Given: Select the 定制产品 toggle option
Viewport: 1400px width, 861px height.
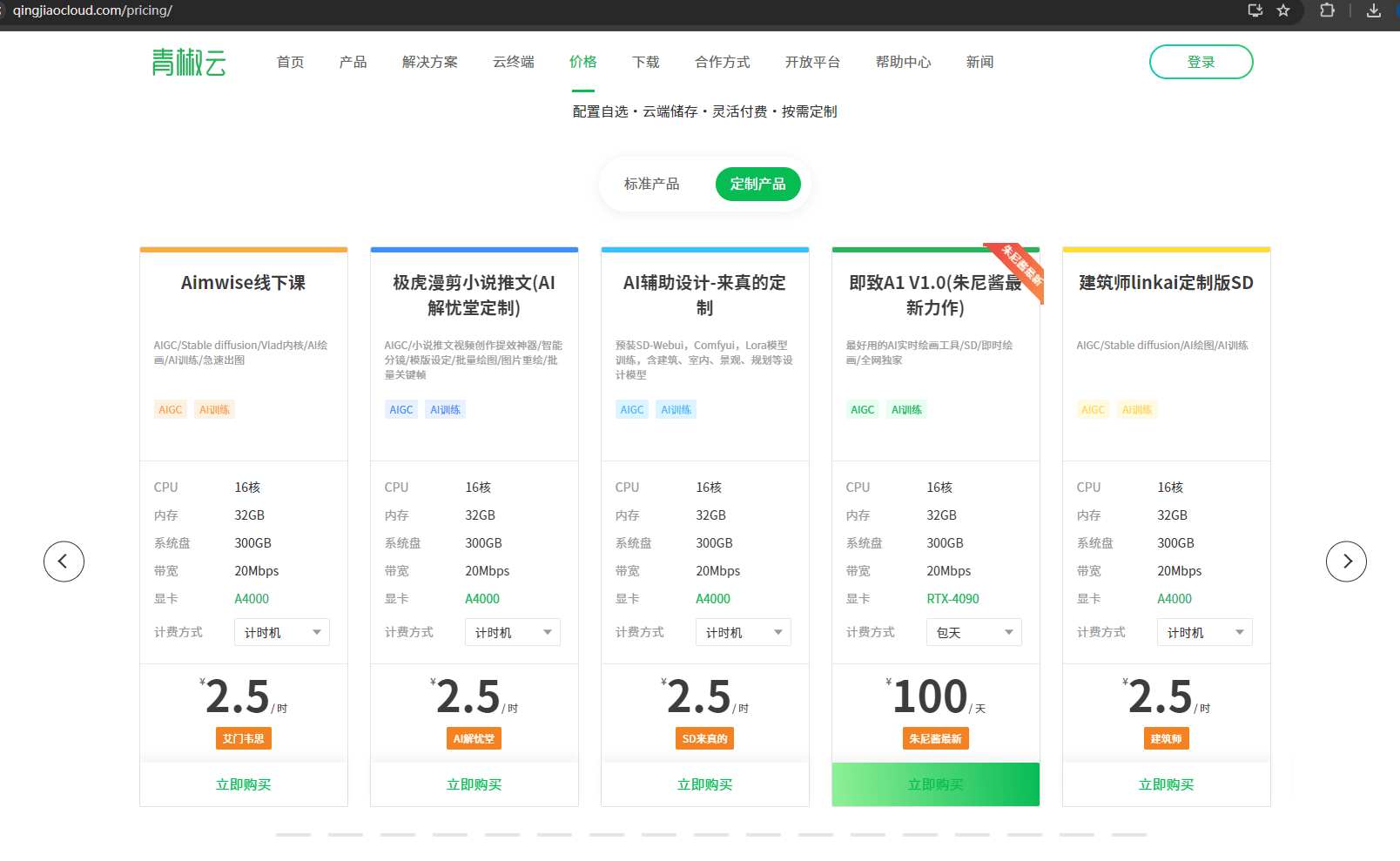Looking at the screenshot, I should tap(757, 185).
